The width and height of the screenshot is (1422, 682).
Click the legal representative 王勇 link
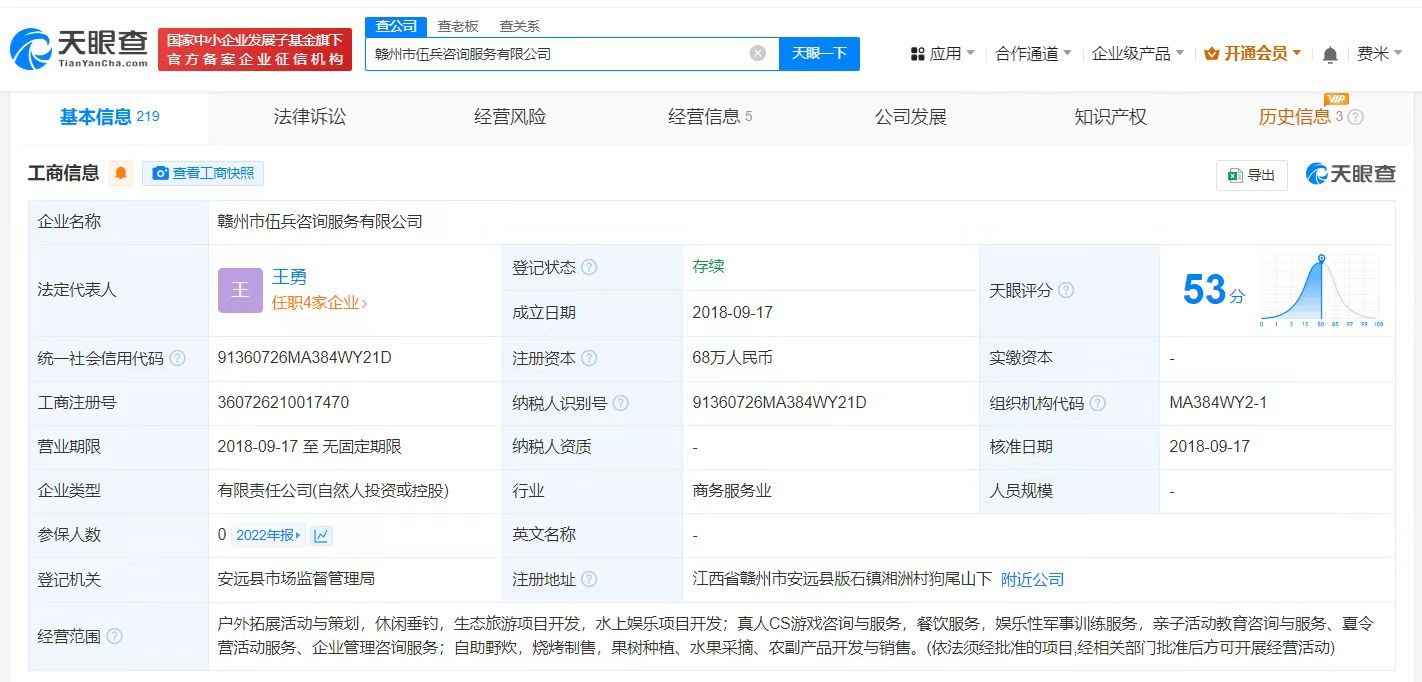[290, 277]
